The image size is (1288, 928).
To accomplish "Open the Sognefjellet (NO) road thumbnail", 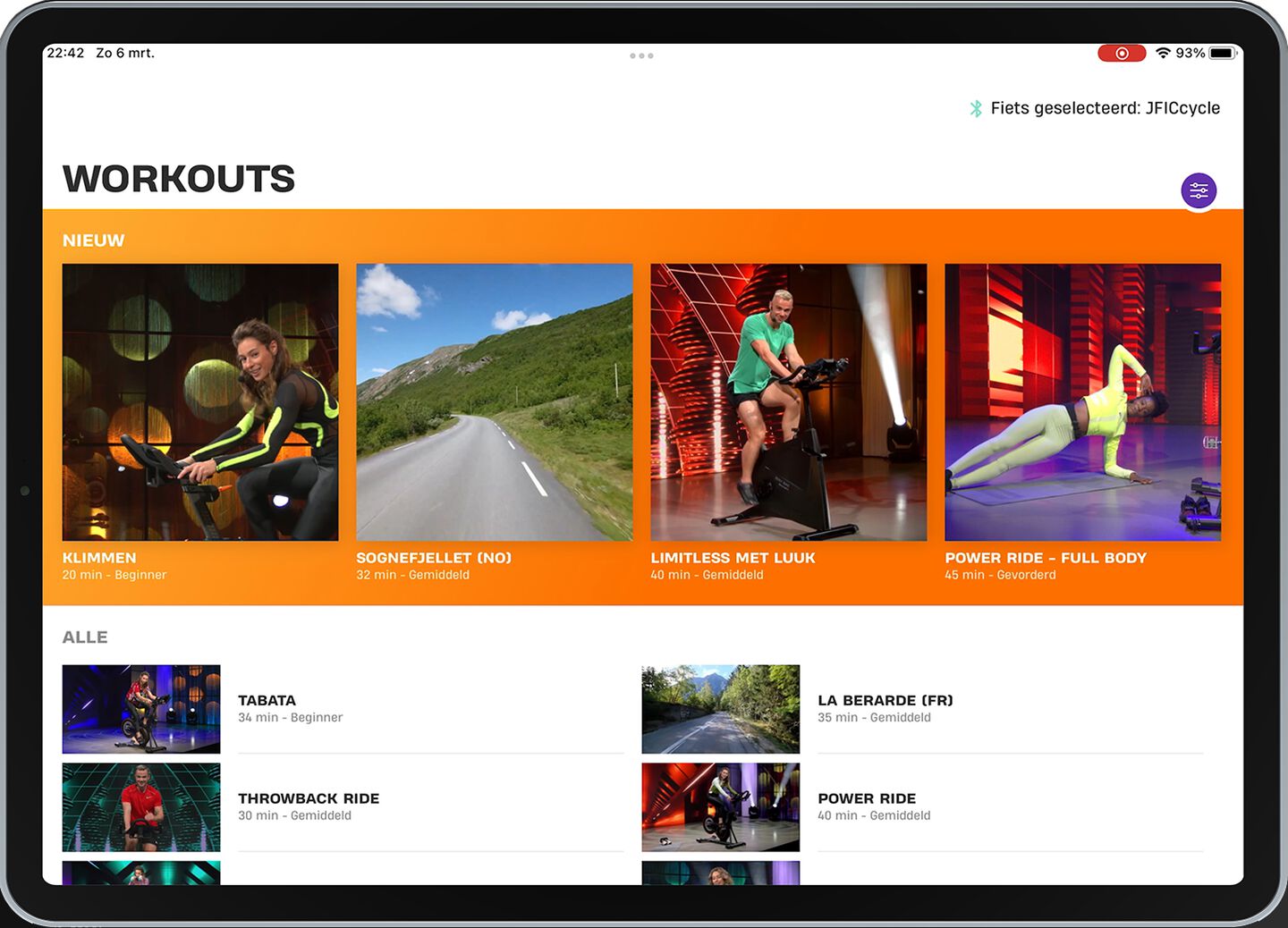I will click(x=494, y=401).
